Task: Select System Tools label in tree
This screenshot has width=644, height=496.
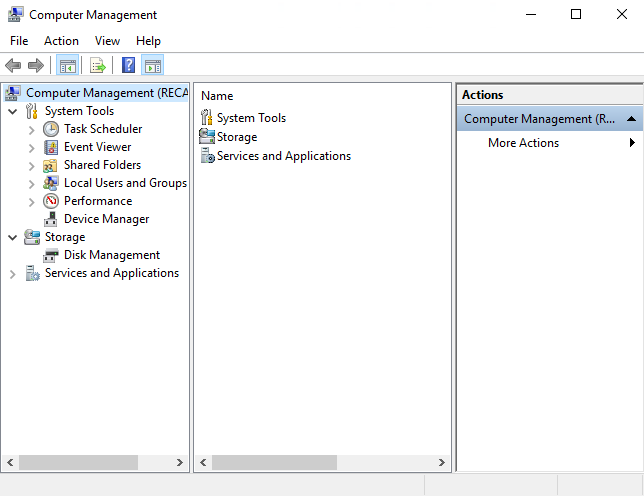Action: tap(79, 111)
